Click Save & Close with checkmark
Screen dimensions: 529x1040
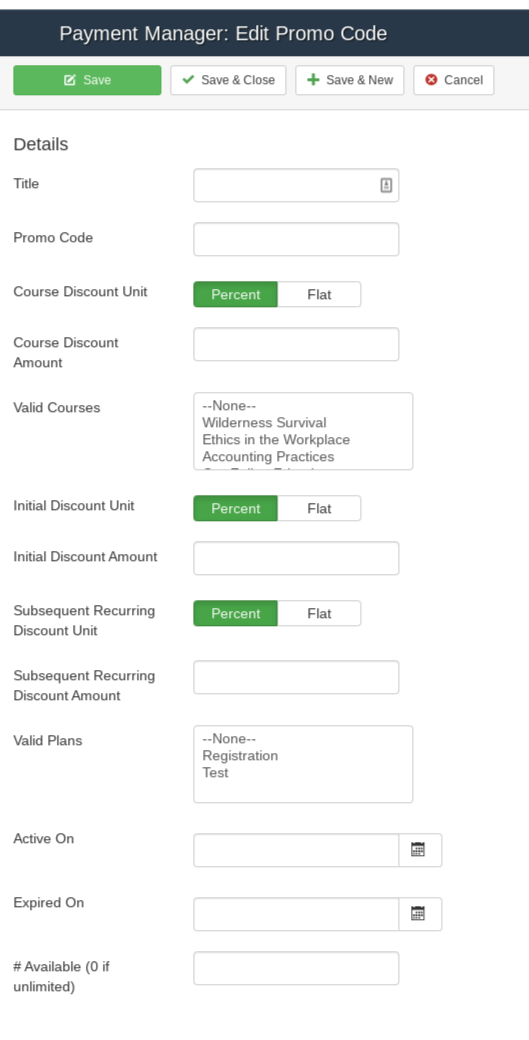(x=228, y=80)
